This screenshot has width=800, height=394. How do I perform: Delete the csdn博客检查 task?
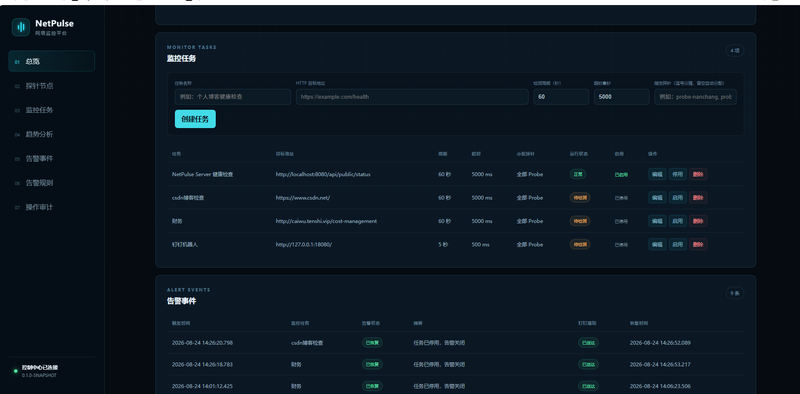coord(698,198)
